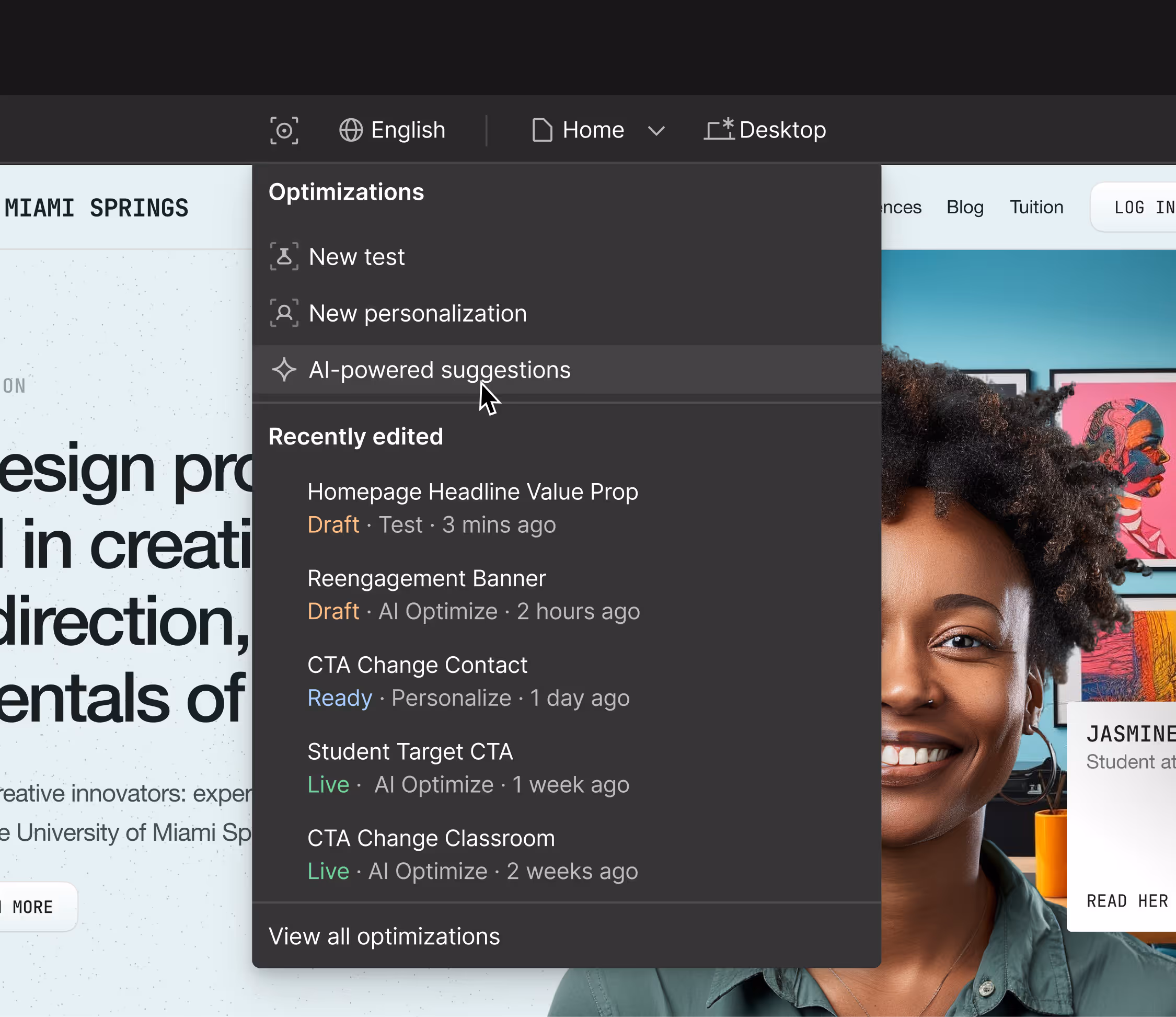Click the LOG IN button

pos(1142,207)
